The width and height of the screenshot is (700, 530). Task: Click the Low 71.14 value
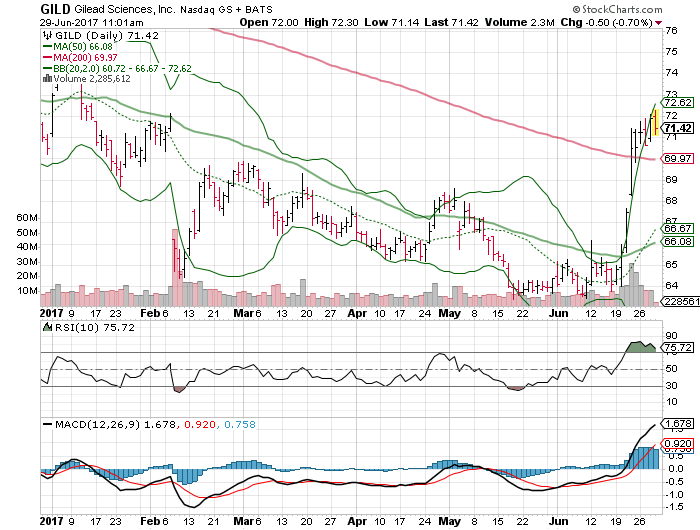(x=392, y=22)
